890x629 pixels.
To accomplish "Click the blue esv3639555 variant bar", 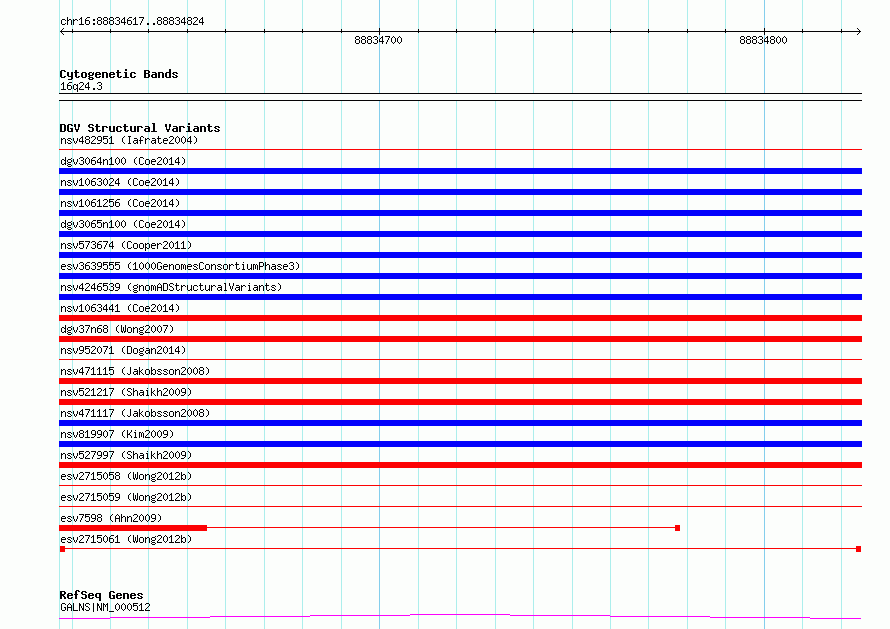I will coord(460,276).
